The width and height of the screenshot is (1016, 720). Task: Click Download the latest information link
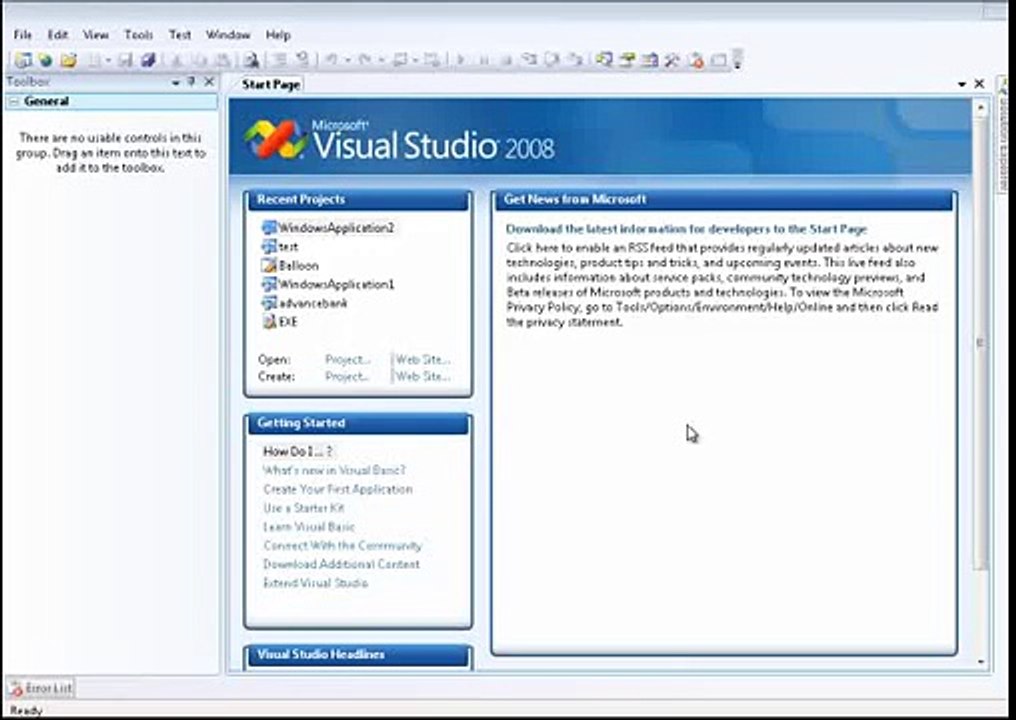pos(686,229)
